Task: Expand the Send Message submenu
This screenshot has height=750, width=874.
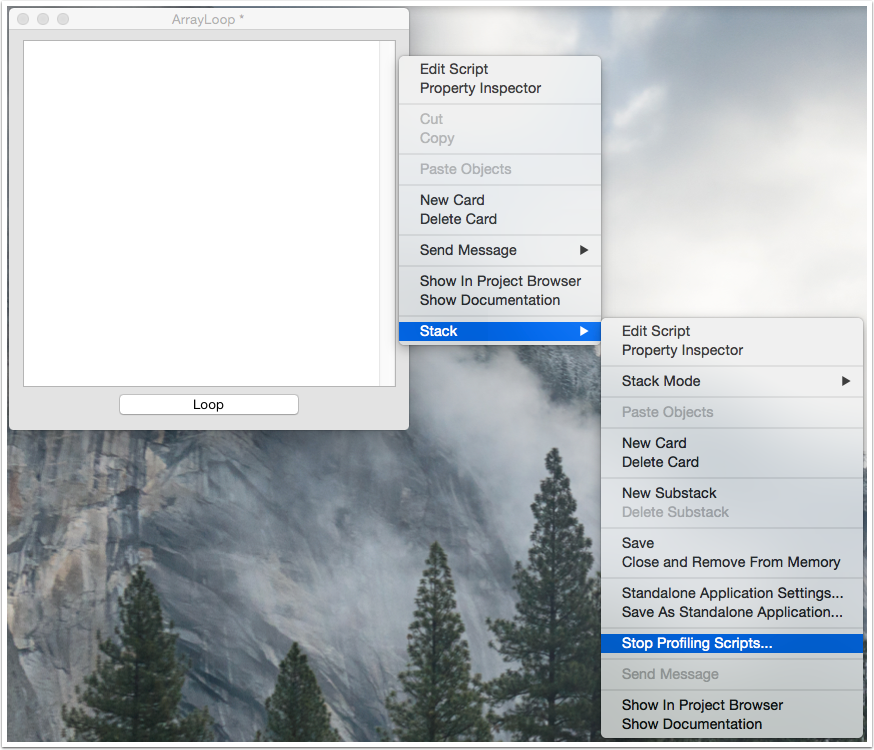Action: (x=467, y=250)
